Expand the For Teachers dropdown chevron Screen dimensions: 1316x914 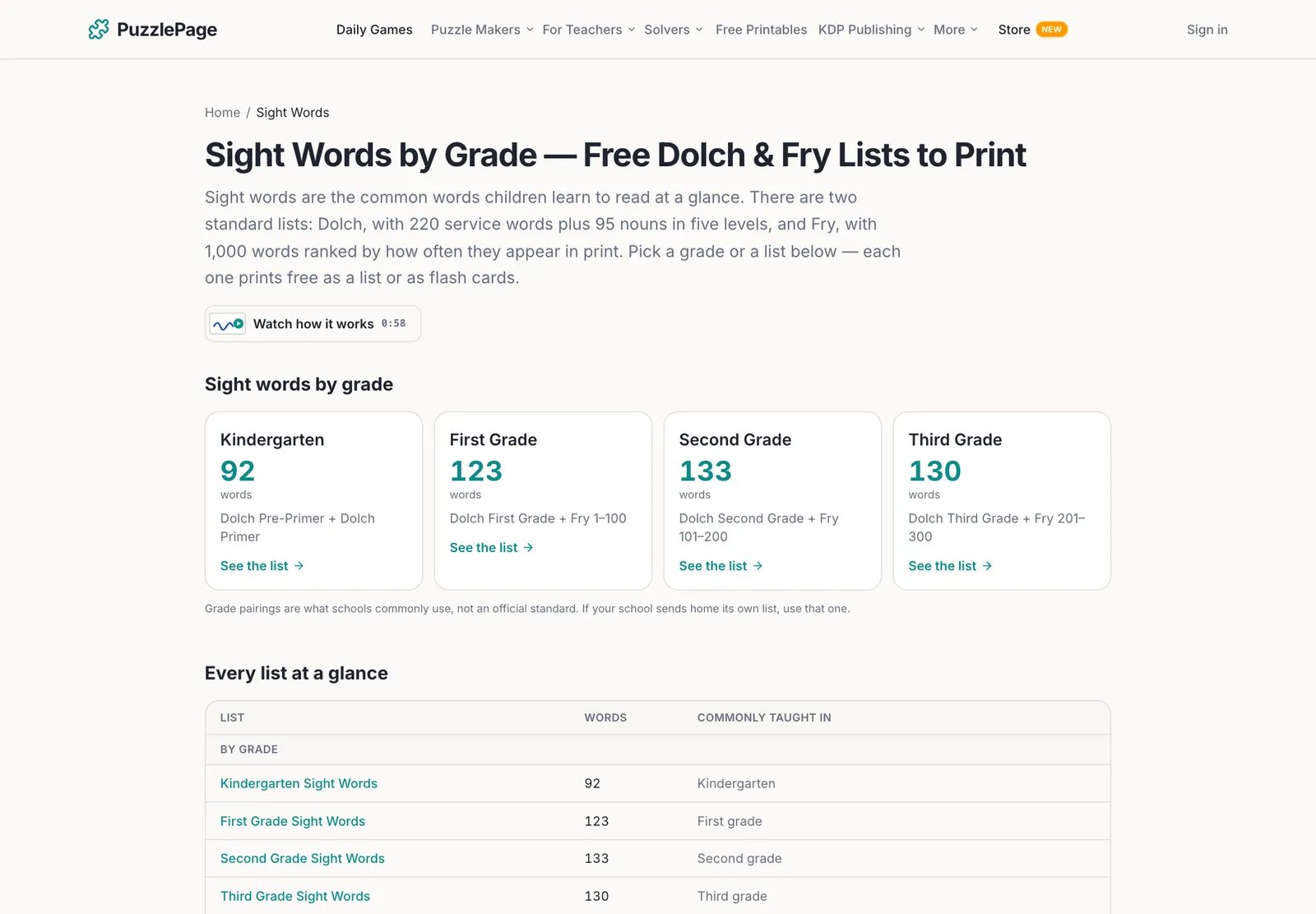[632, 30]
